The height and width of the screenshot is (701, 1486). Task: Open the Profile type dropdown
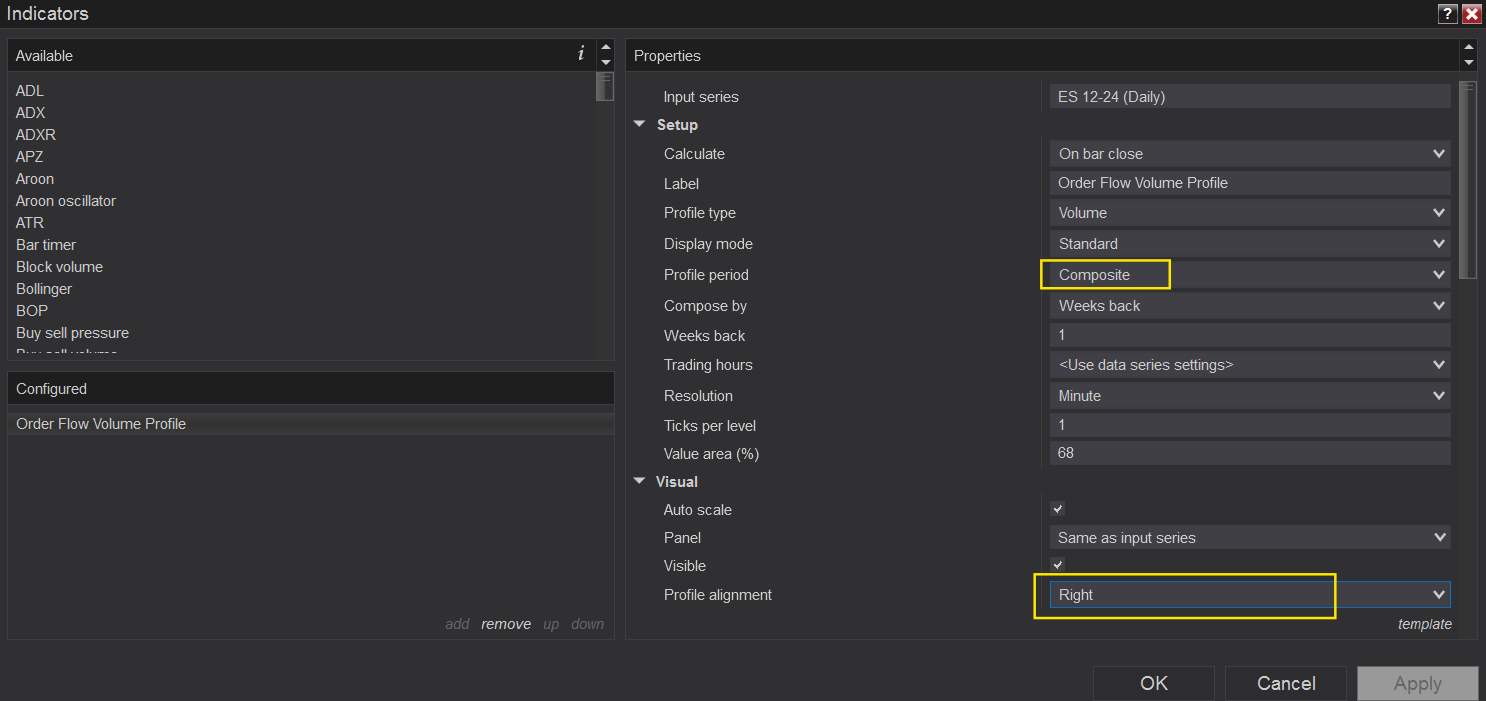coord(1250,213)
